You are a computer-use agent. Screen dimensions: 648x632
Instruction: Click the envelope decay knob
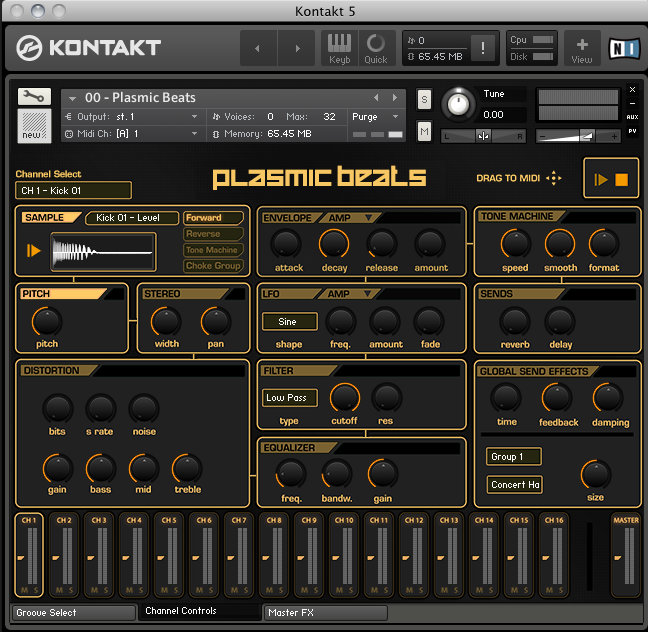click(334, 244)
